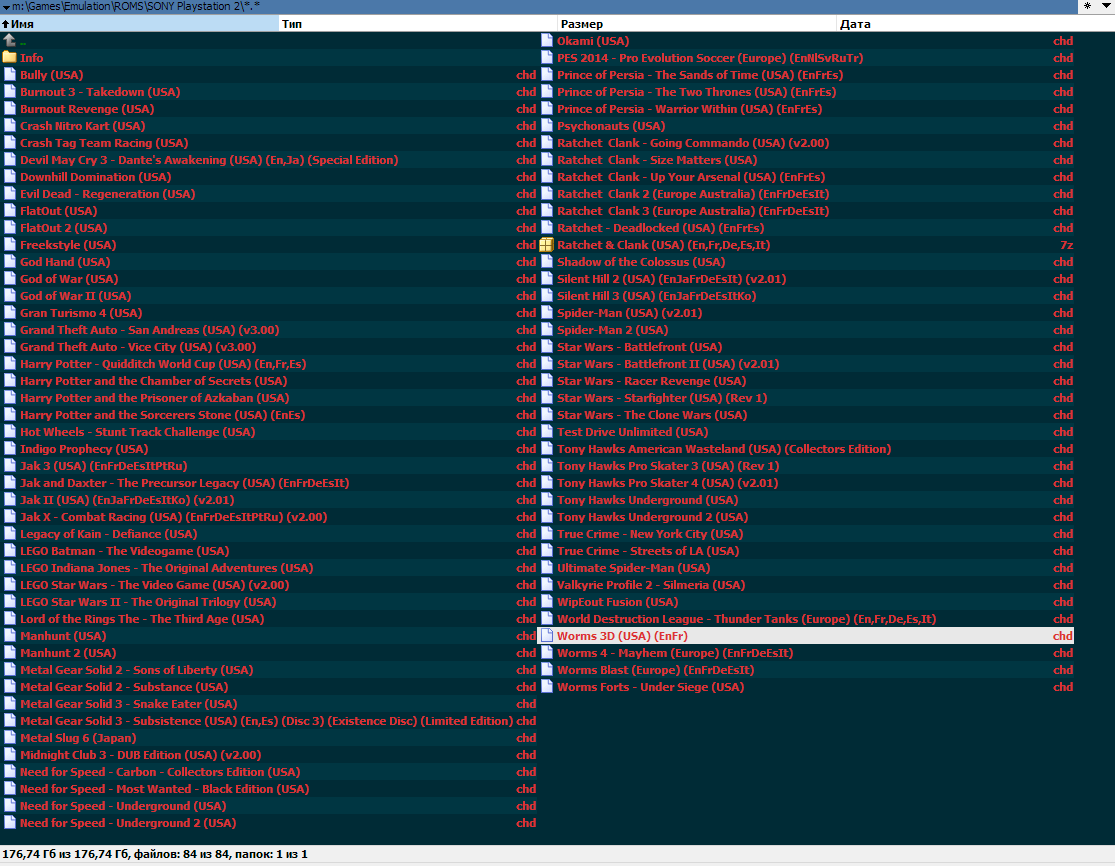1115x866 pixels.
Task: Click the file icon beside Gran Turismo 4 (USA)
Action: [x=9, y=313]
